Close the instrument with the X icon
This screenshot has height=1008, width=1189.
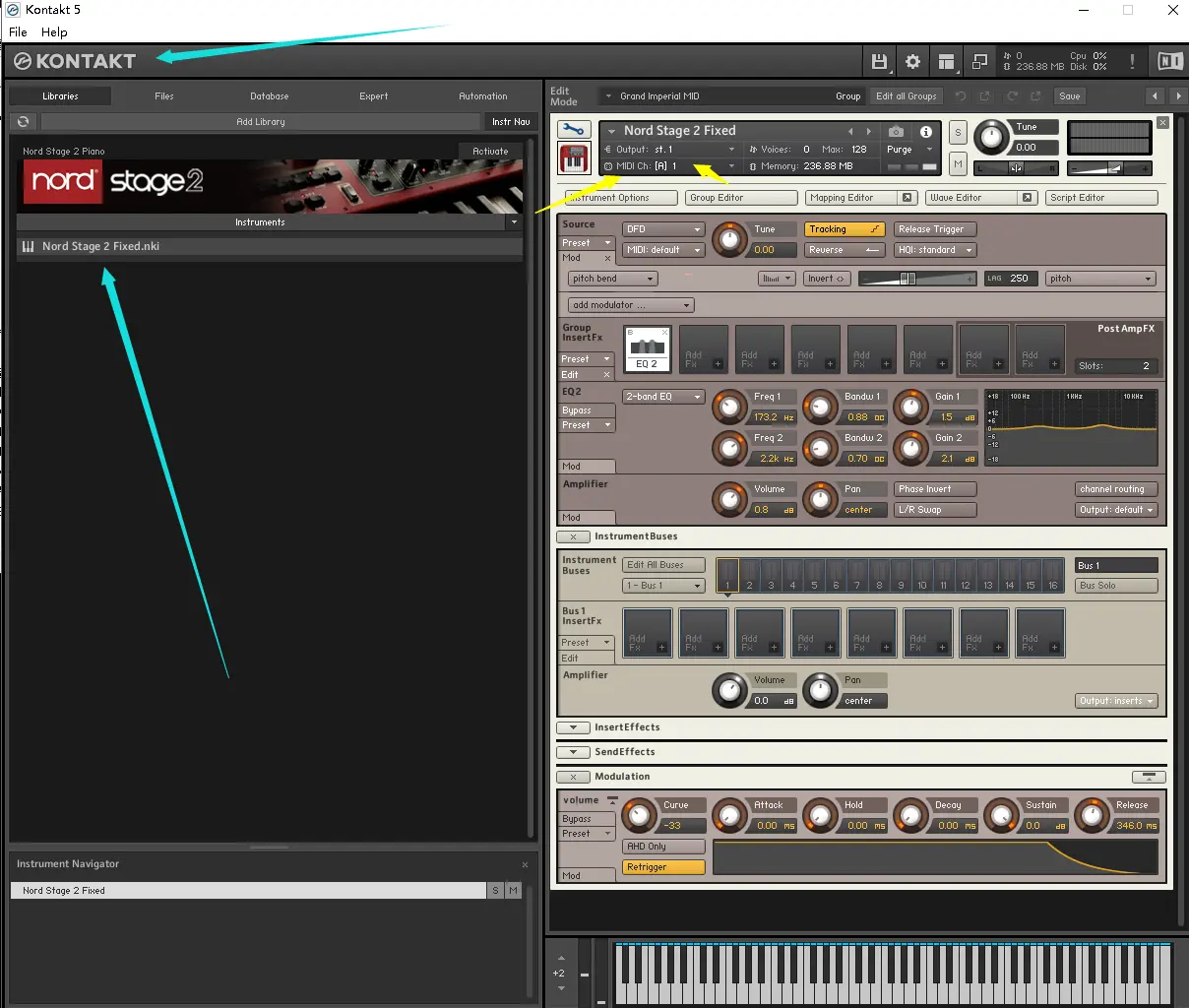pos(1162,123)
